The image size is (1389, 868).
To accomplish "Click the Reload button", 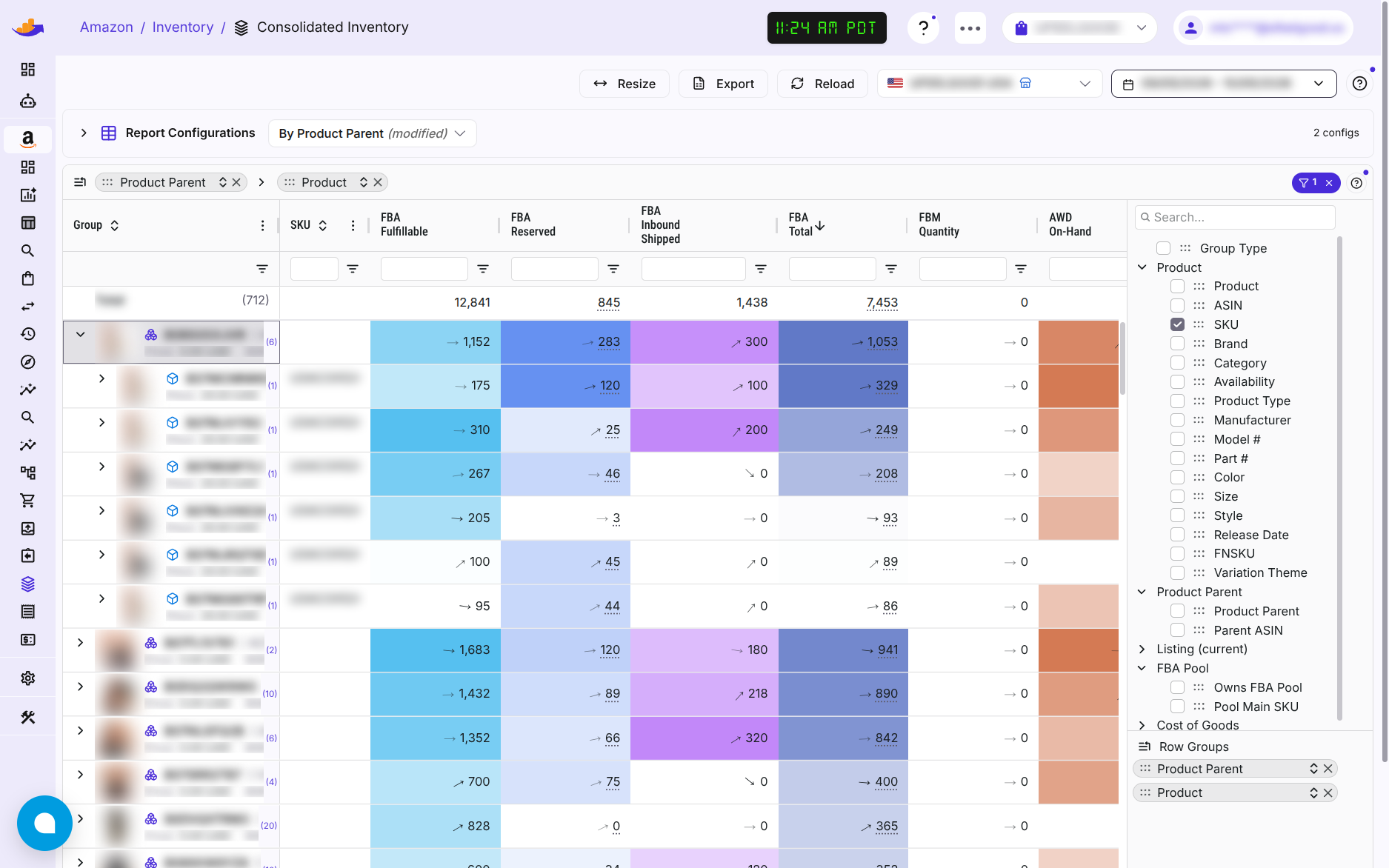I will coord(822,84).
